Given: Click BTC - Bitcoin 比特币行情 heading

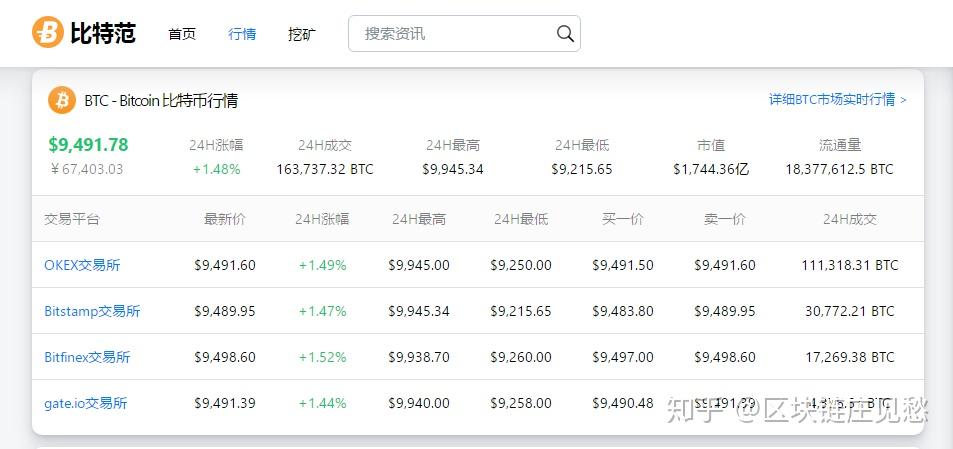Looking at the screenshot, I should (161, 100).
